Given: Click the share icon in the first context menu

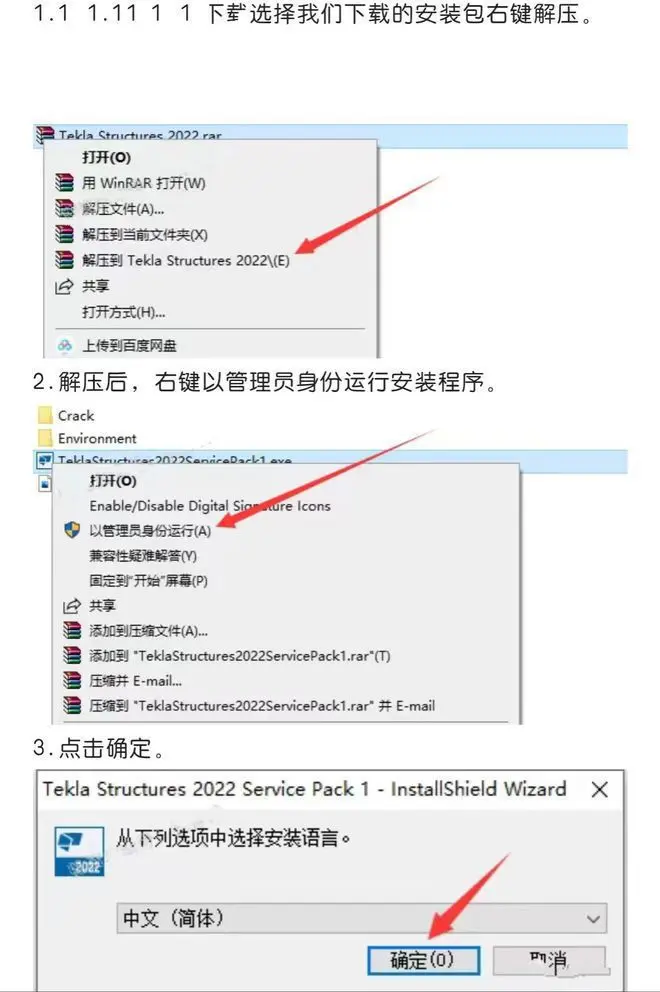Looking at the screenshot, I should [x=64, y=287].
